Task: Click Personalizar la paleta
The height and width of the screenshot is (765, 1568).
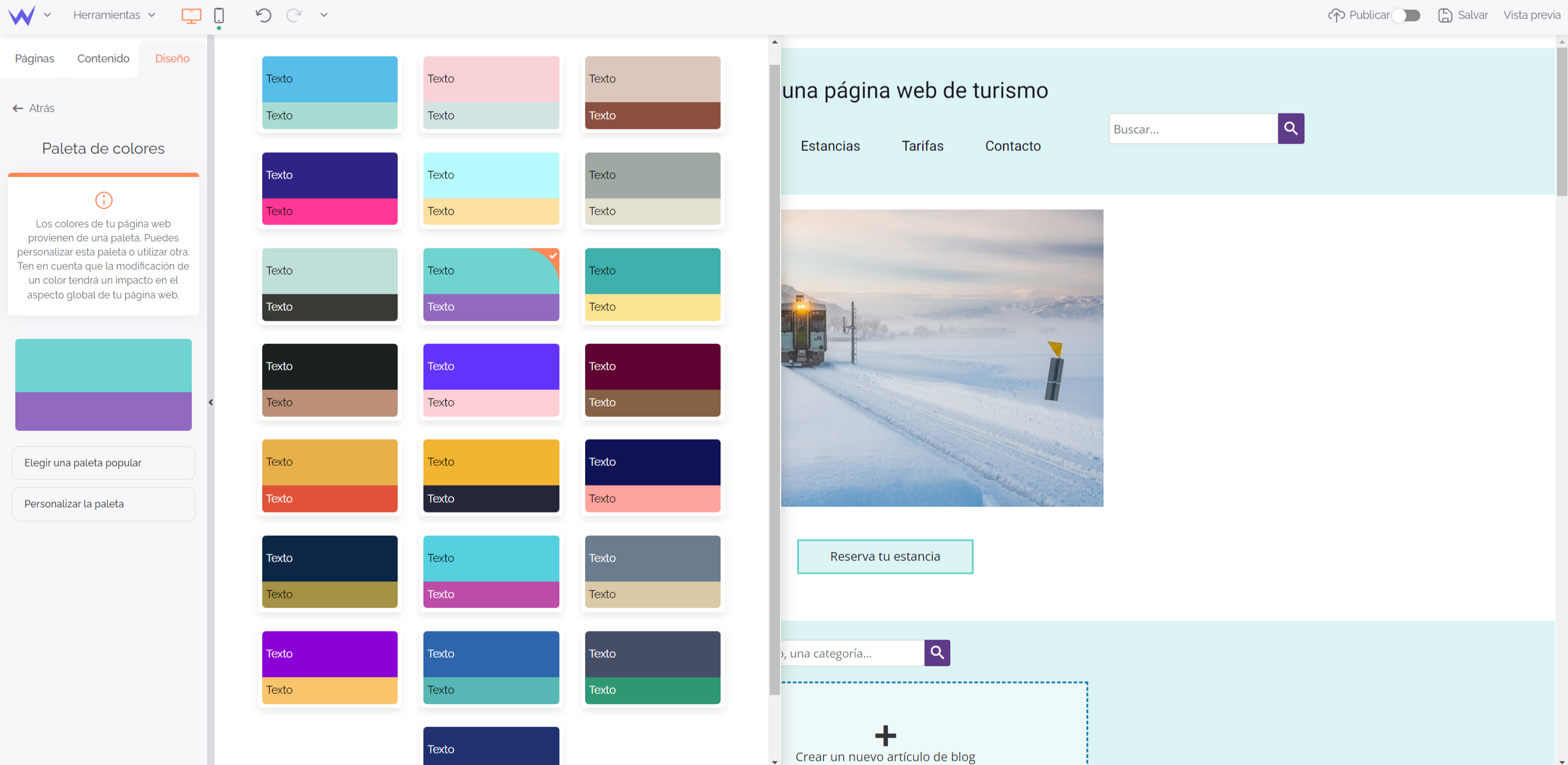Action: click(x=104, y=504)
